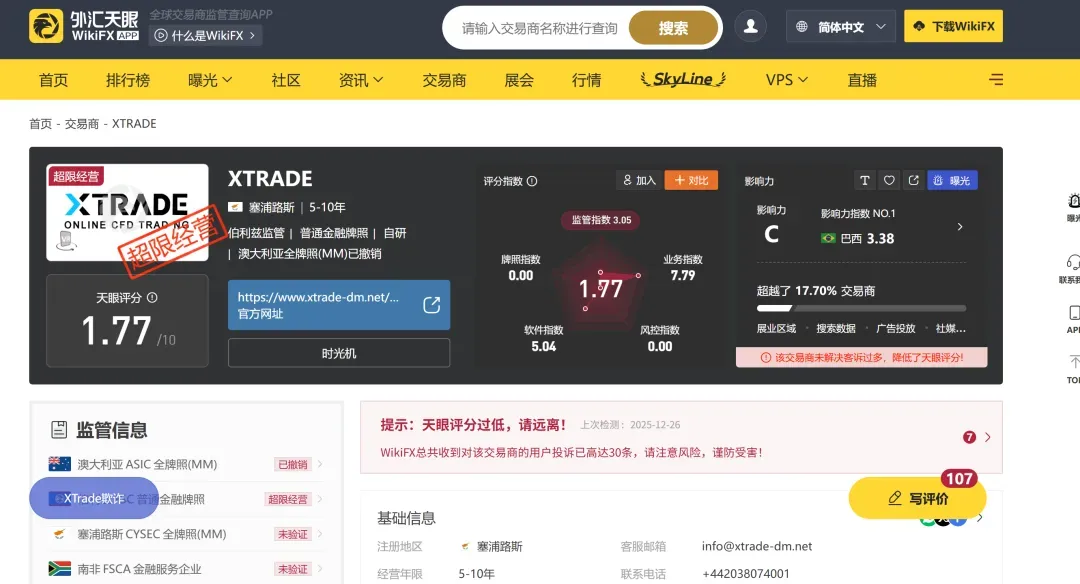The height and width of the screenshot is (584, 1080).
Task: Click the orange 对比 compare button
Action: (692, 180)
